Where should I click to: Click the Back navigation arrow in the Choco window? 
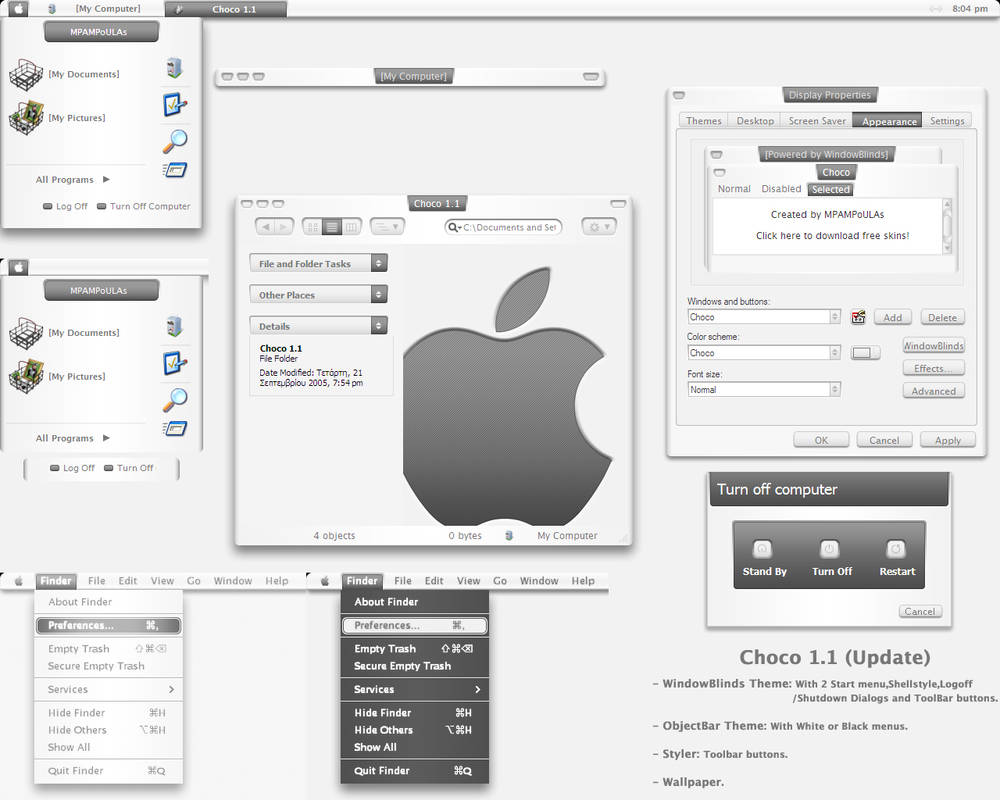pyautogui.click(x=266, y=226)
